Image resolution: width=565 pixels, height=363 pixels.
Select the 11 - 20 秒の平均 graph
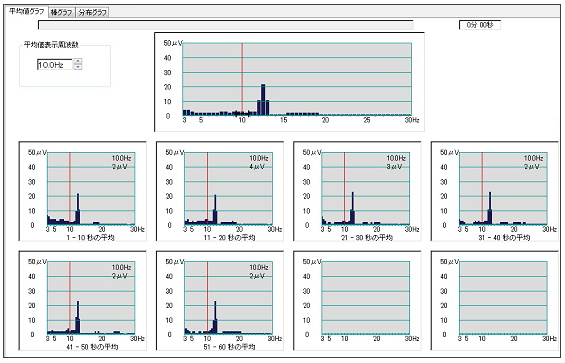click(x=220, y=191)
